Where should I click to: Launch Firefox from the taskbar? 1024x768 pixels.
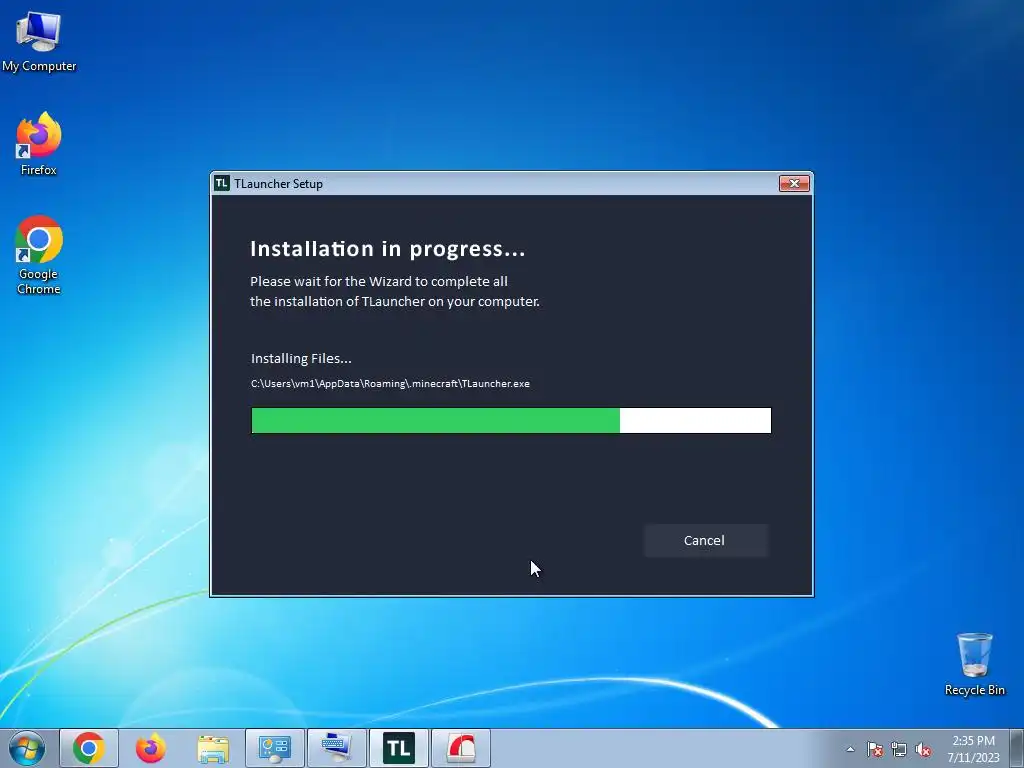tap(151, 748)
